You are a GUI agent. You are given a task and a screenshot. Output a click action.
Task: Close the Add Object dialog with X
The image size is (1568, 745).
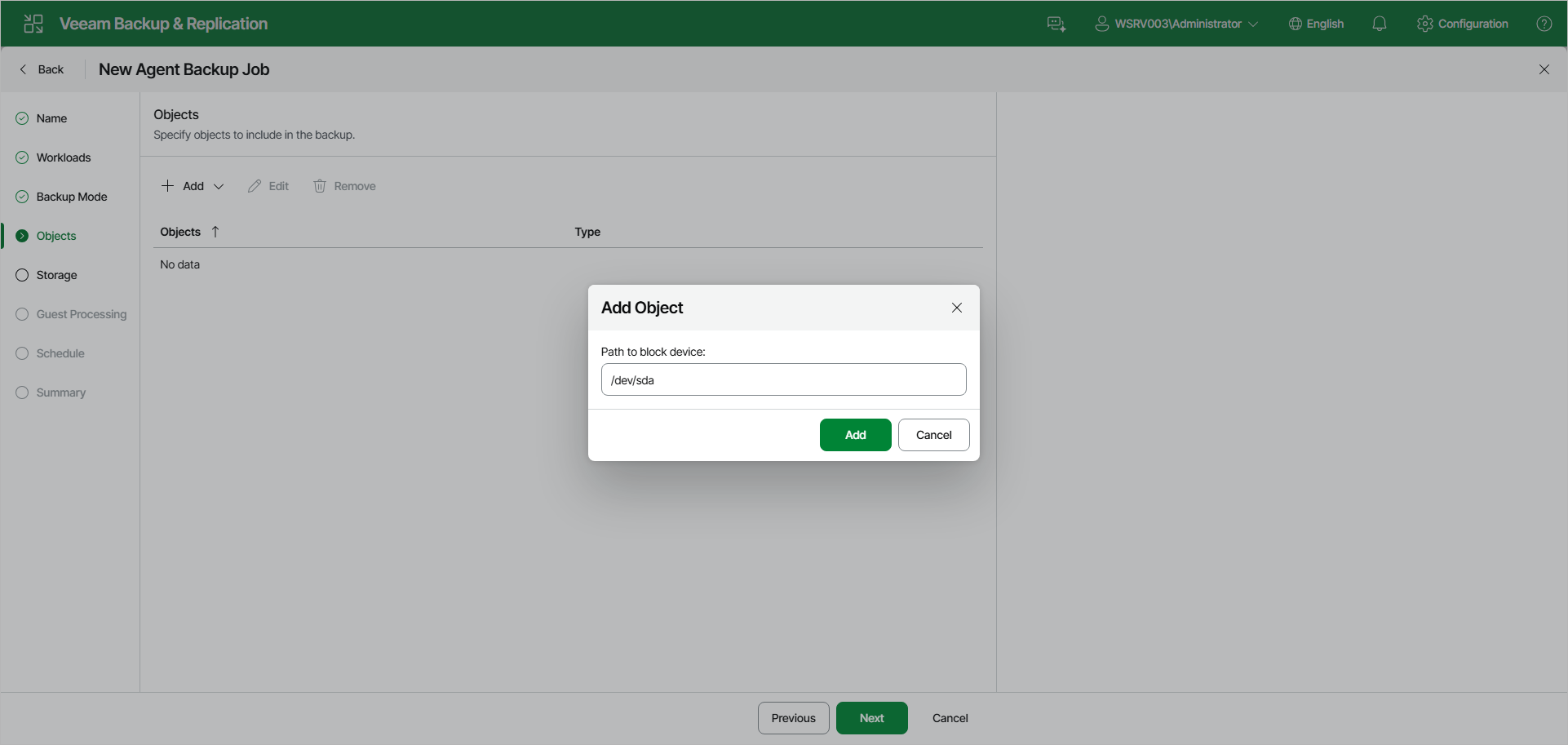[x=957, y=308]
